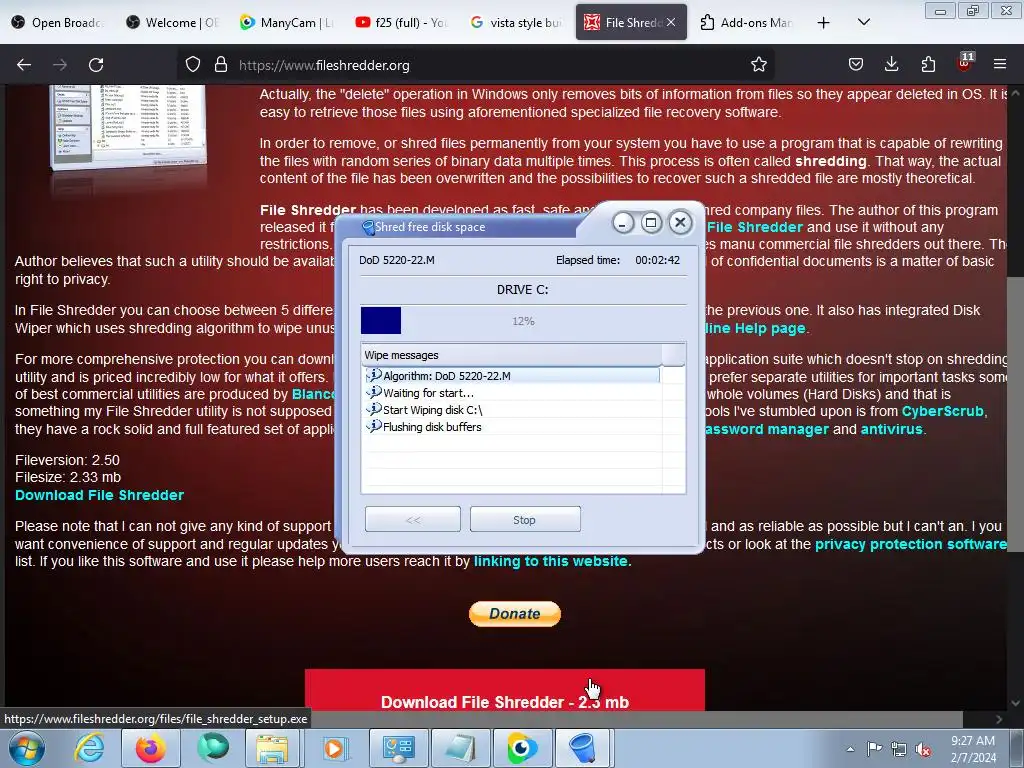
Task: Switch to the File Shredder taskbar item
Action: [x=583, y=748]
